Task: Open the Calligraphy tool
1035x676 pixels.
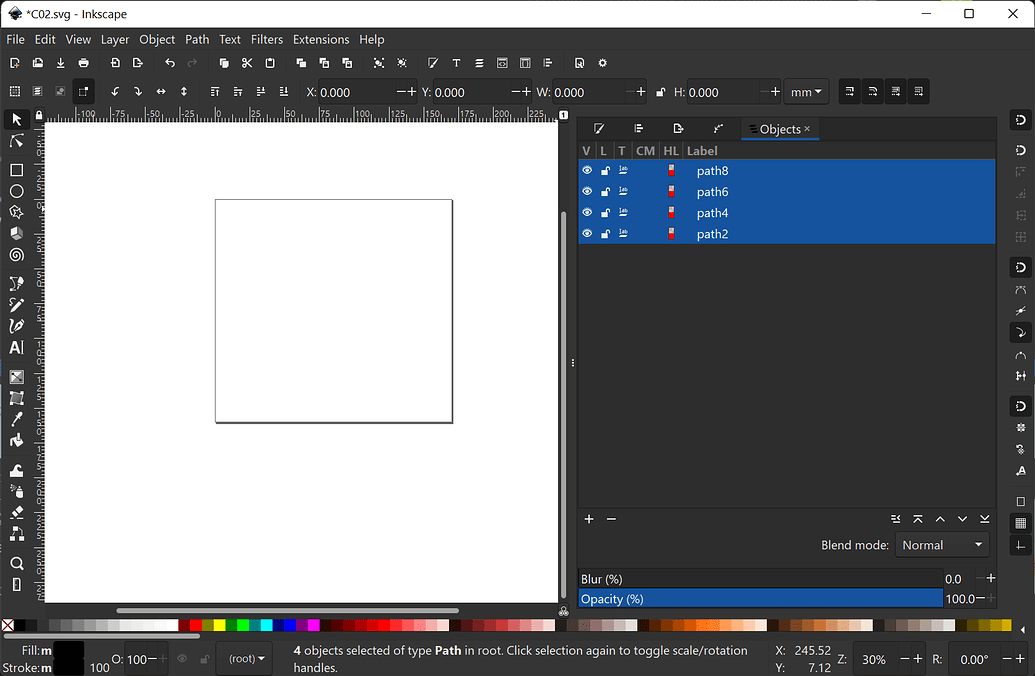Action: [16, 324]
